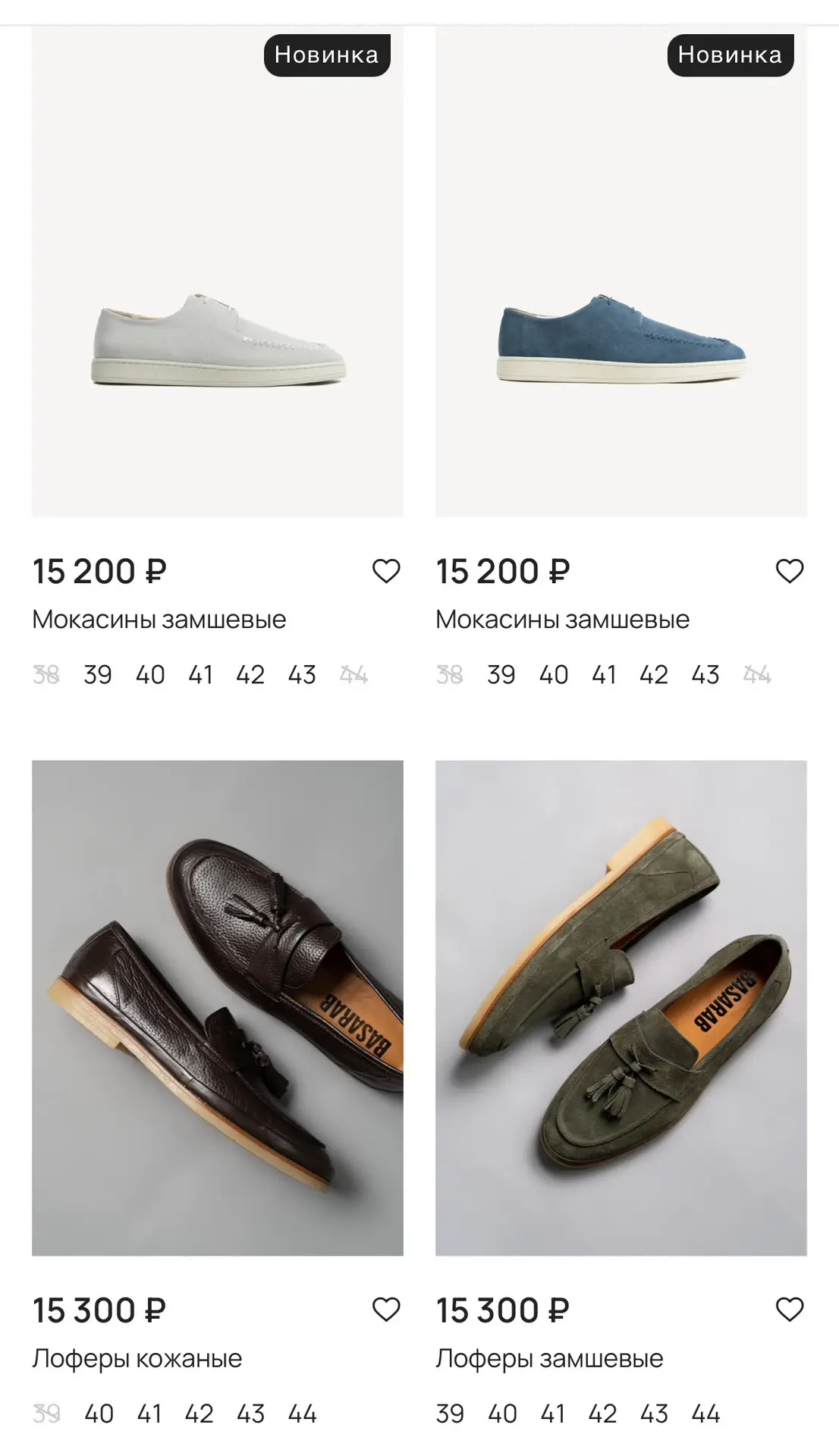Favorite the grey suede moccasins with heart icon
The image size is (839, 1456).
(x=386, y=571)
